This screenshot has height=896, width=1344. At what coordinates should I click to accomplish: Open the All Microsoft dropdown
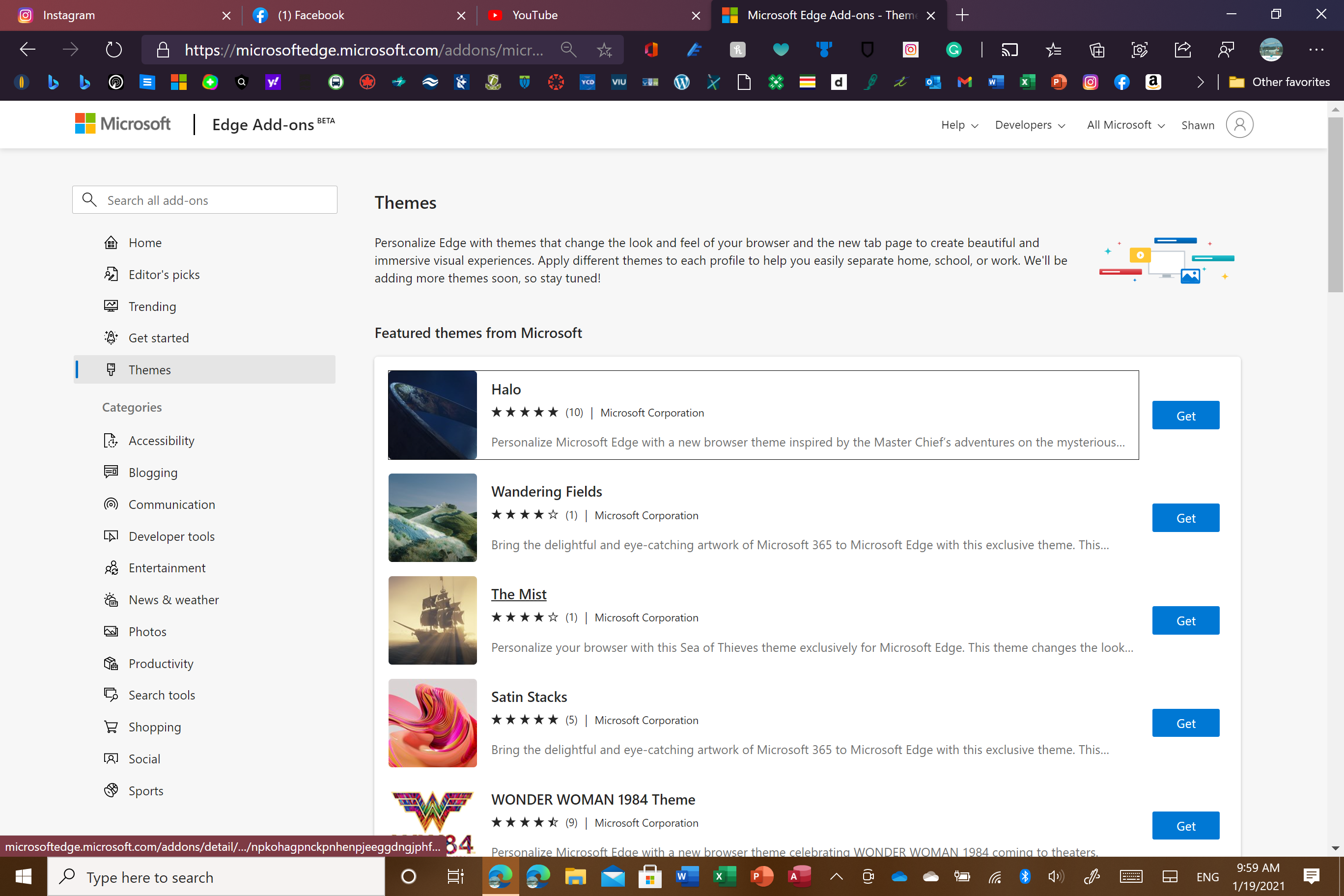coord(1124,125)
